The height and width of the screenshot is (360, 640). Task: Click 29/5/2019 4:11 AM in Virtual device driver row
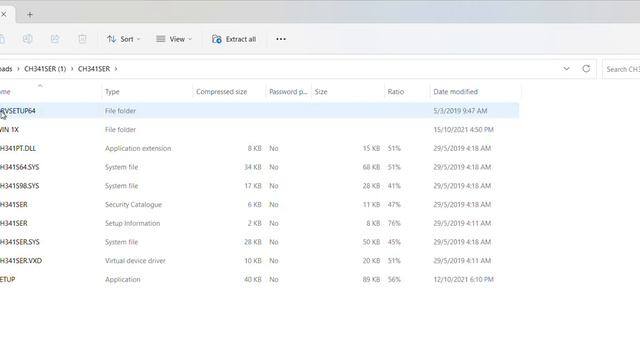pos(462,261)
